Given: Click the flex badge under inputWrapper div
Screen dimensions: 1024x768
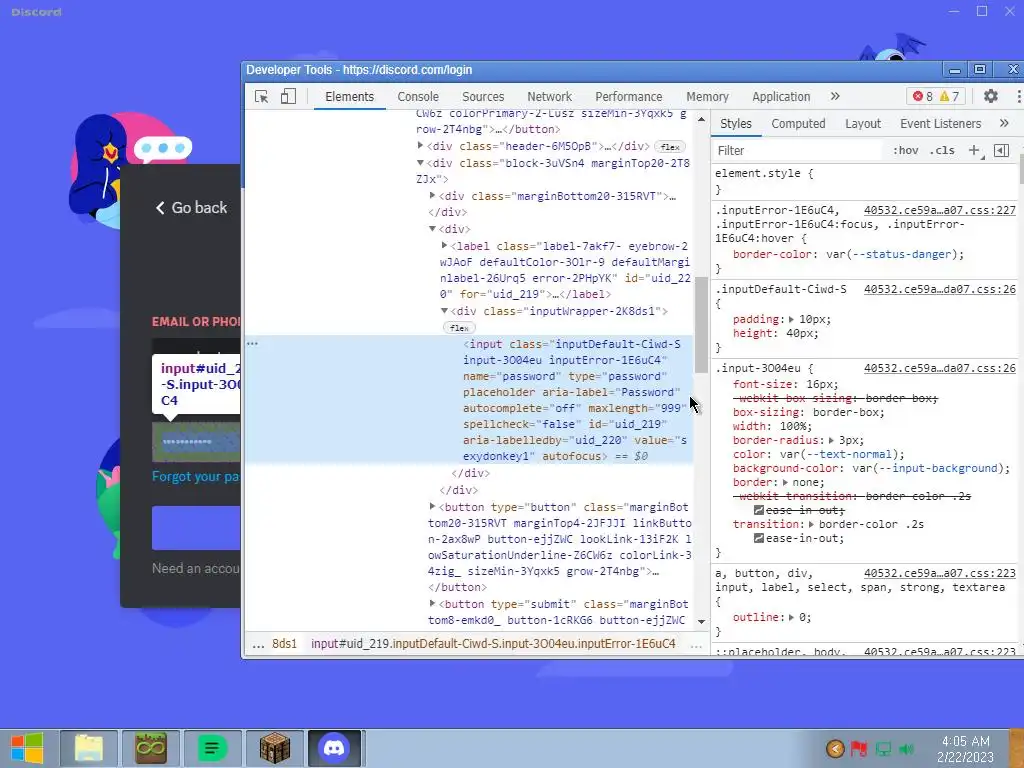Looking at the screenshot, I should (x=459, y=328).
